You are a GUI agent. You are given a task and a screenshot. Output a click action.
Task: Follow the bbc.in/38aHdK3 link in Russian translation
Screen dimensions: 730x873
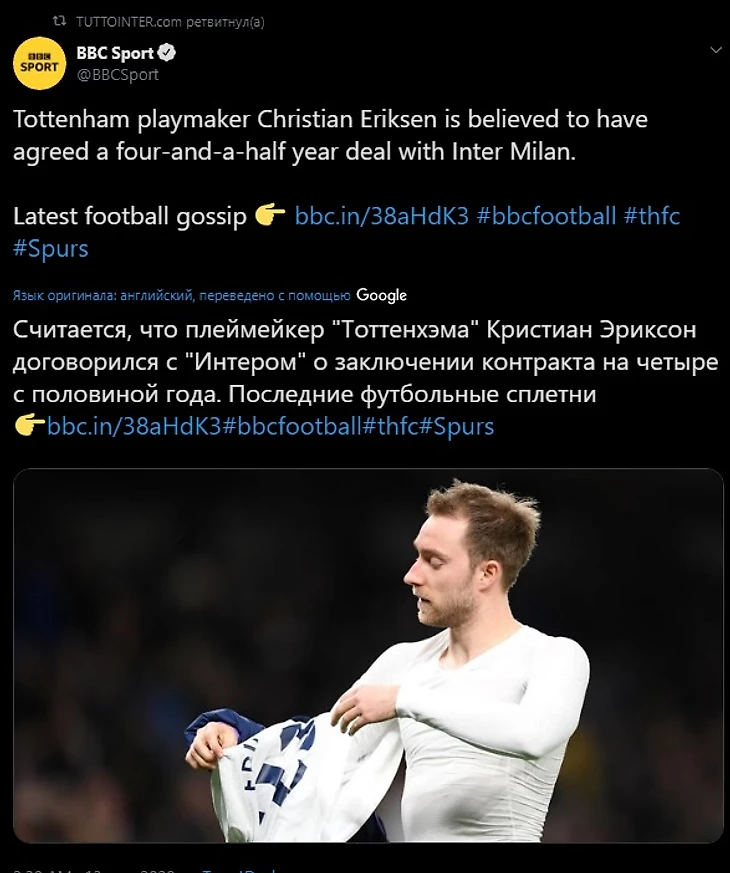pos(134,426)
